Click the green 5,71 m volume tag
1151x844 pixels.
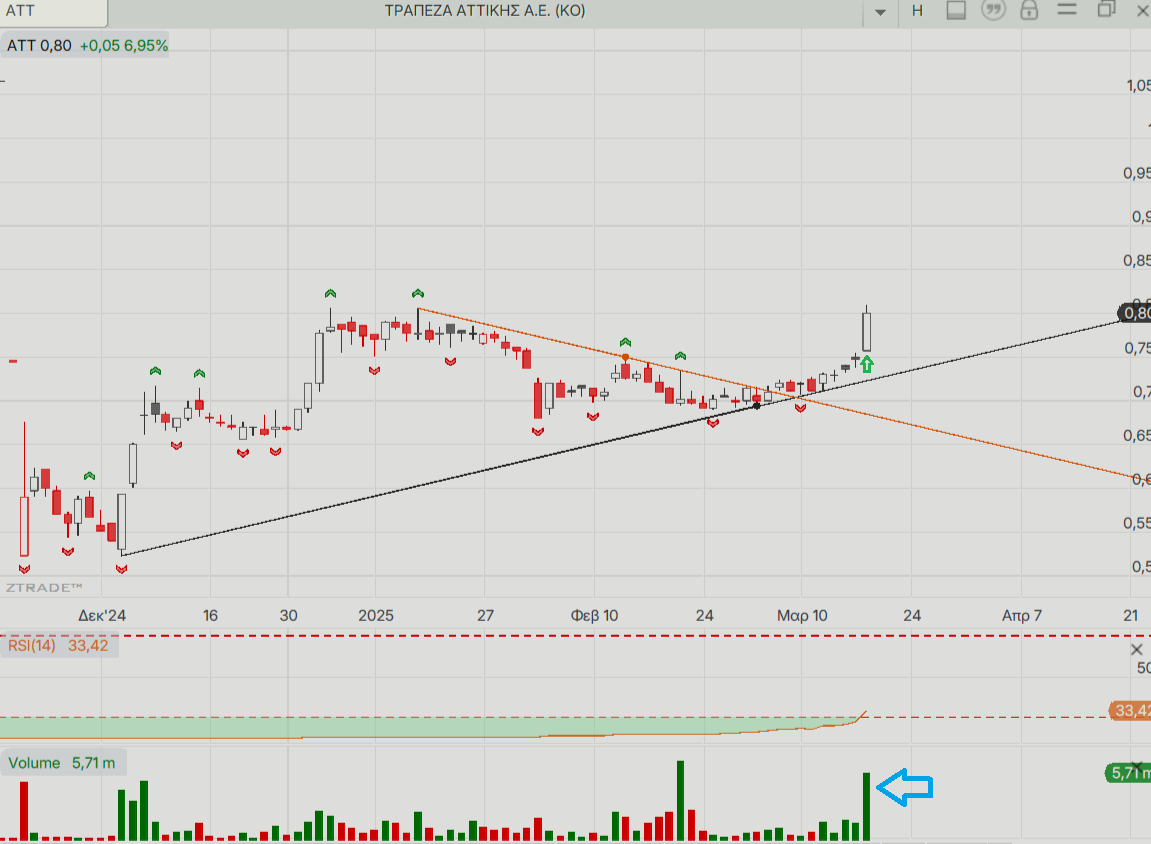1128,773
